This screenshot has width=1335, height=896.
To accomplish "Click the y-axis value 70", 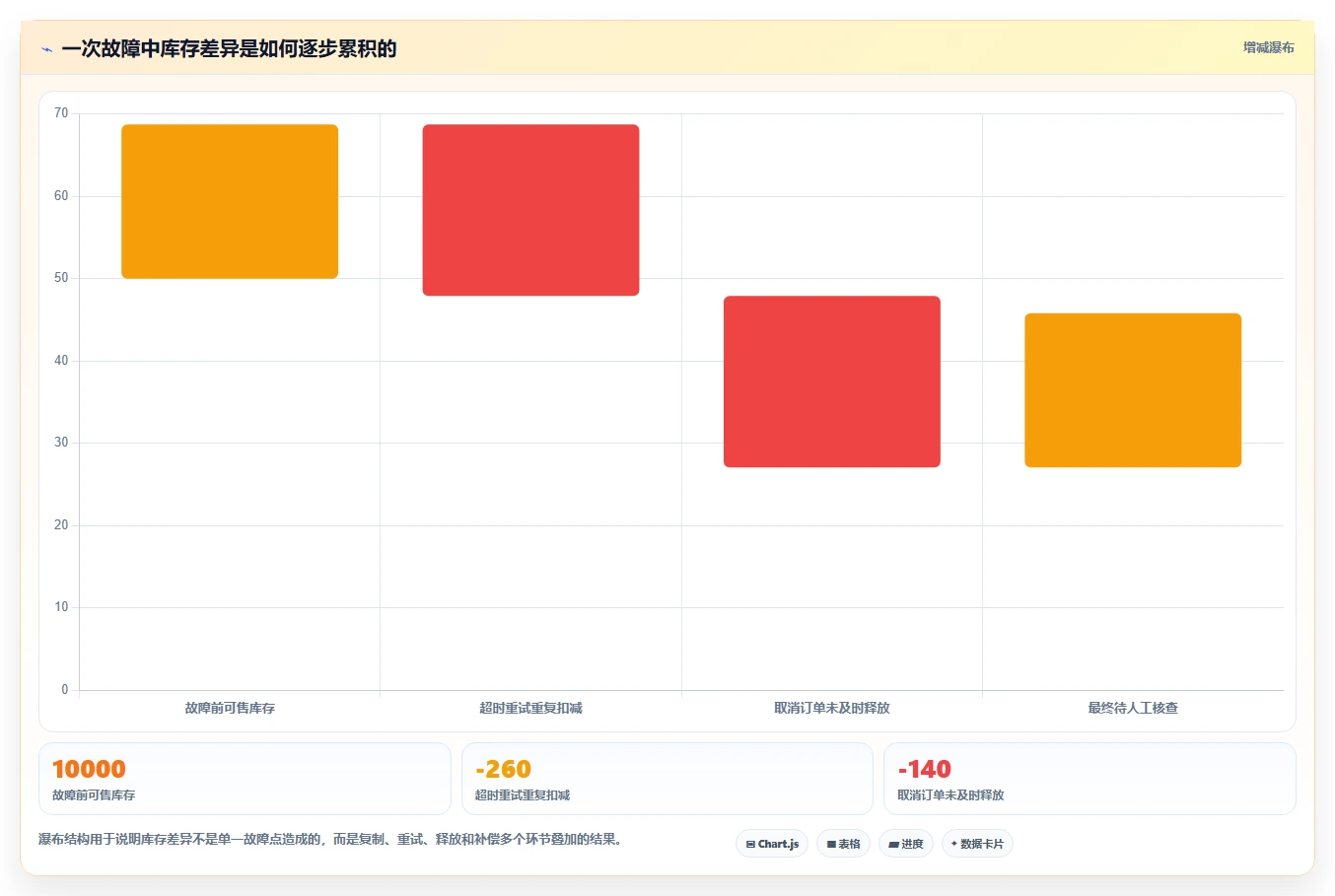I will pos(61,113).
